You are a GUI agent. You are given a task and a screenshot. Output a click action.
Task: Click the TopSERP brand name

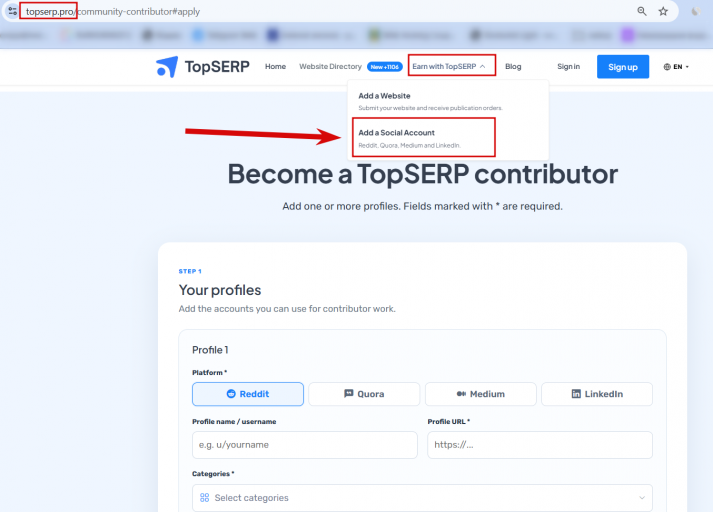[217, 67]
